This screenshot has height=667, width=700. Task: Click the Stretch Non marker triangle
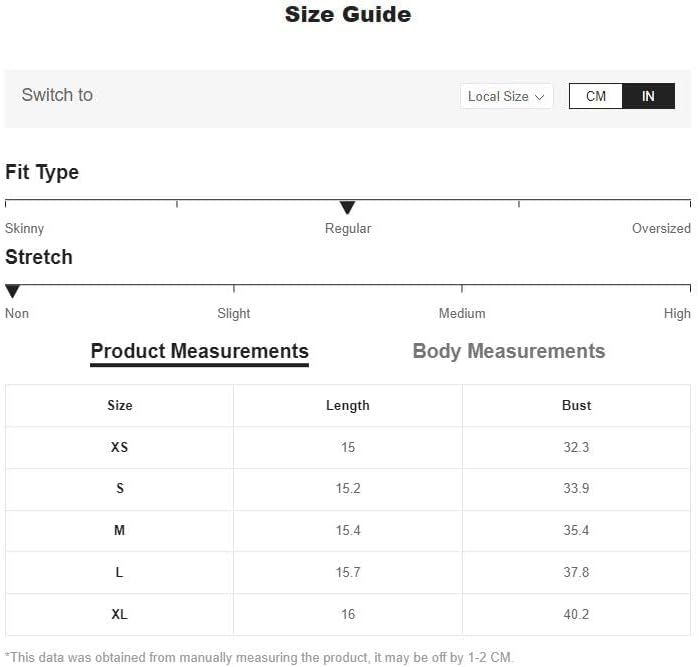pyautogui.click(x=12, y=292)
